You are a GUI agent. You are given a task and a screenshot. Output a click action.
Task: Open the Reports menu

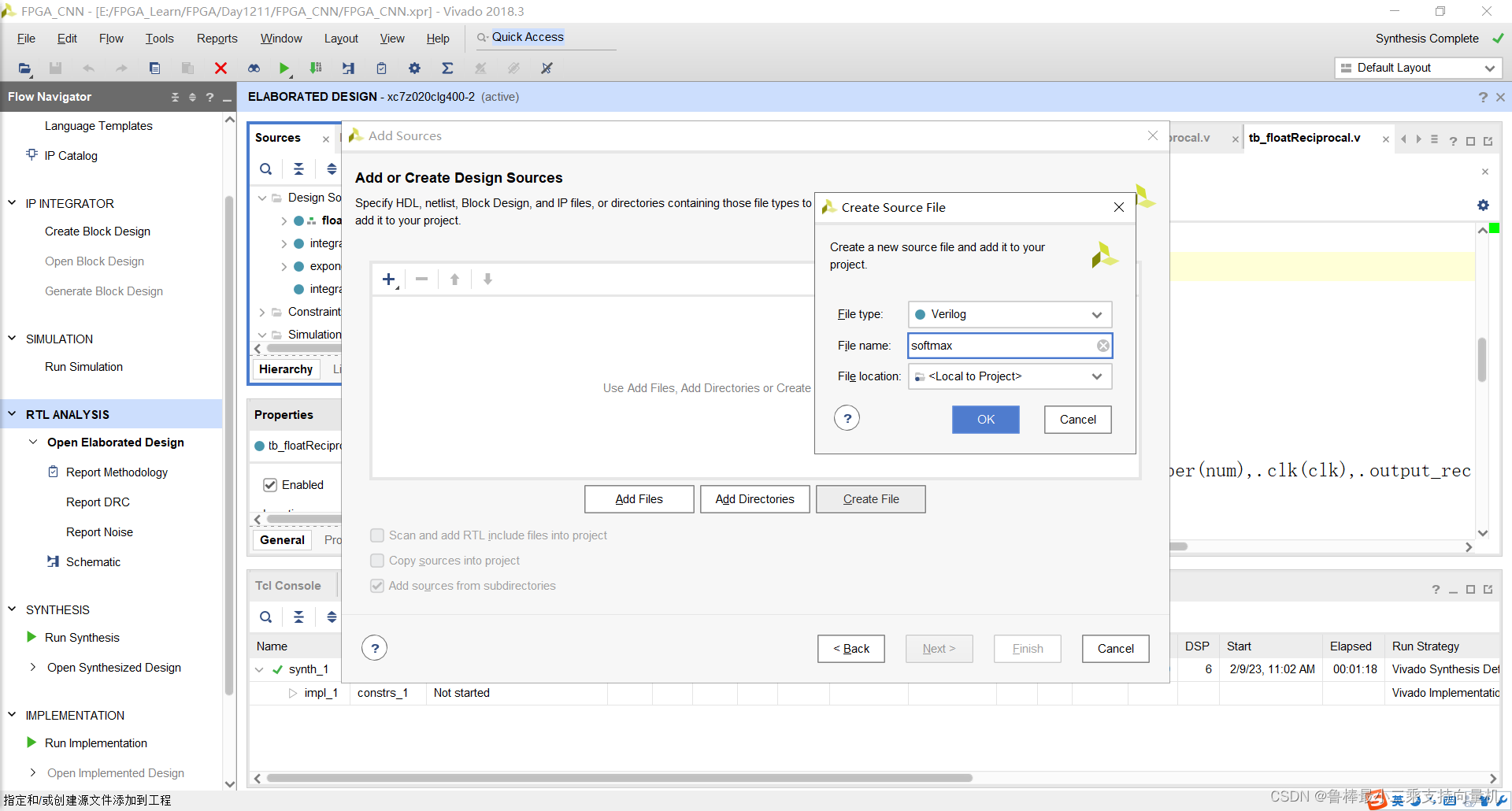[217, 39]
